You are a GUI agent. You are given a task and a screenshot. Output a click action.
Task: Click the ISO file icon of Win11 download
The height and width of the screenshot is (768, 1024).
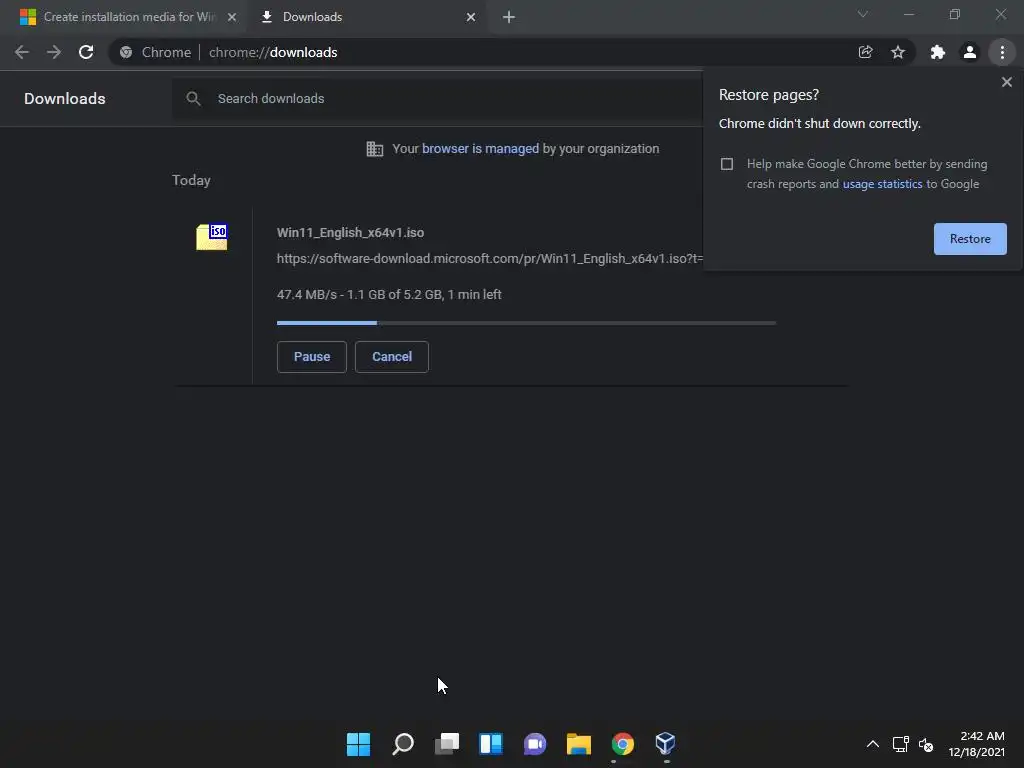[212, 236]
